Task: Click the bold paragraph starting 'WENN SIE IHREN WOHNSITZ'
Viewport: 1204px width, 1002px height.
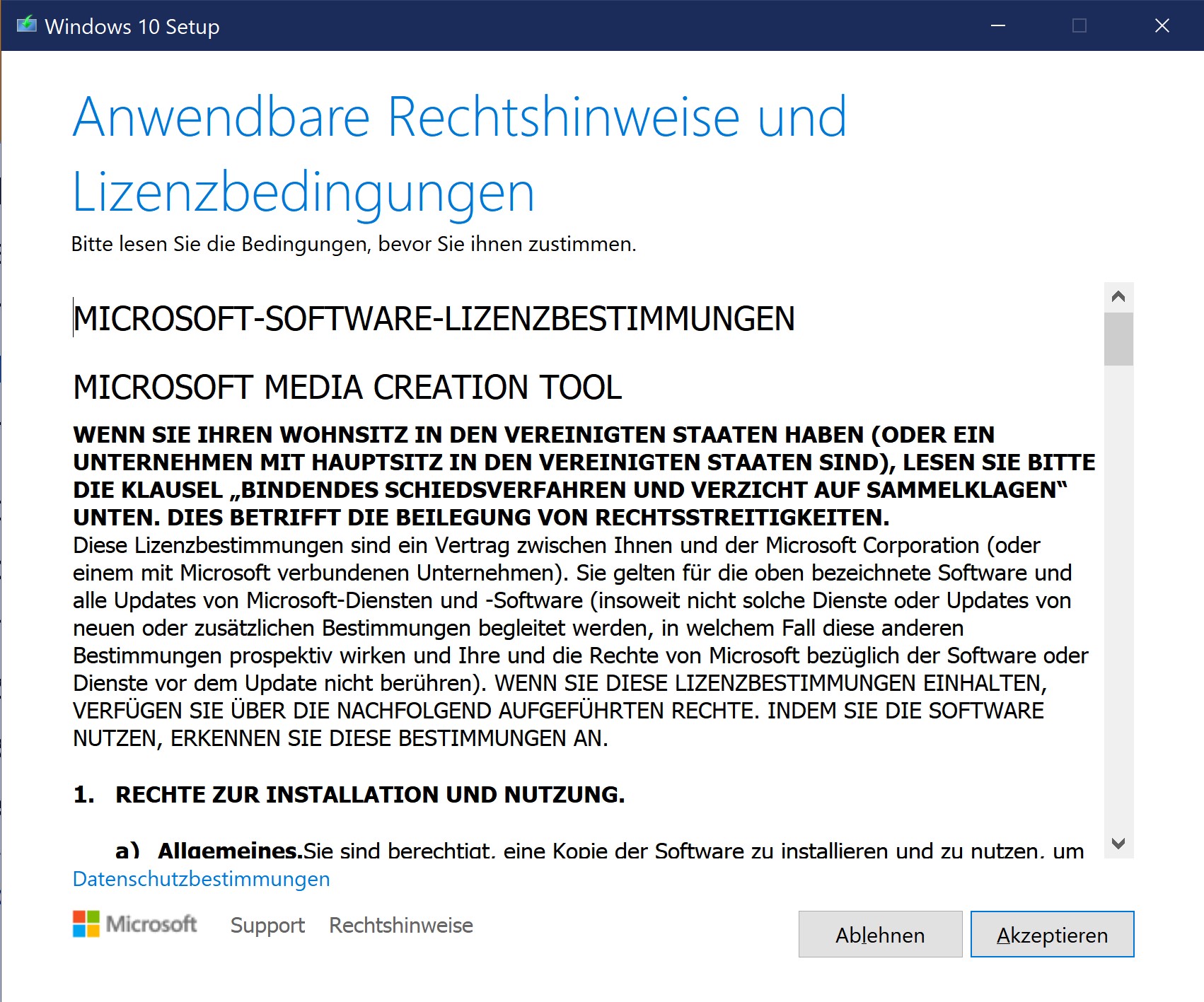Action: [x=584, y=475]
